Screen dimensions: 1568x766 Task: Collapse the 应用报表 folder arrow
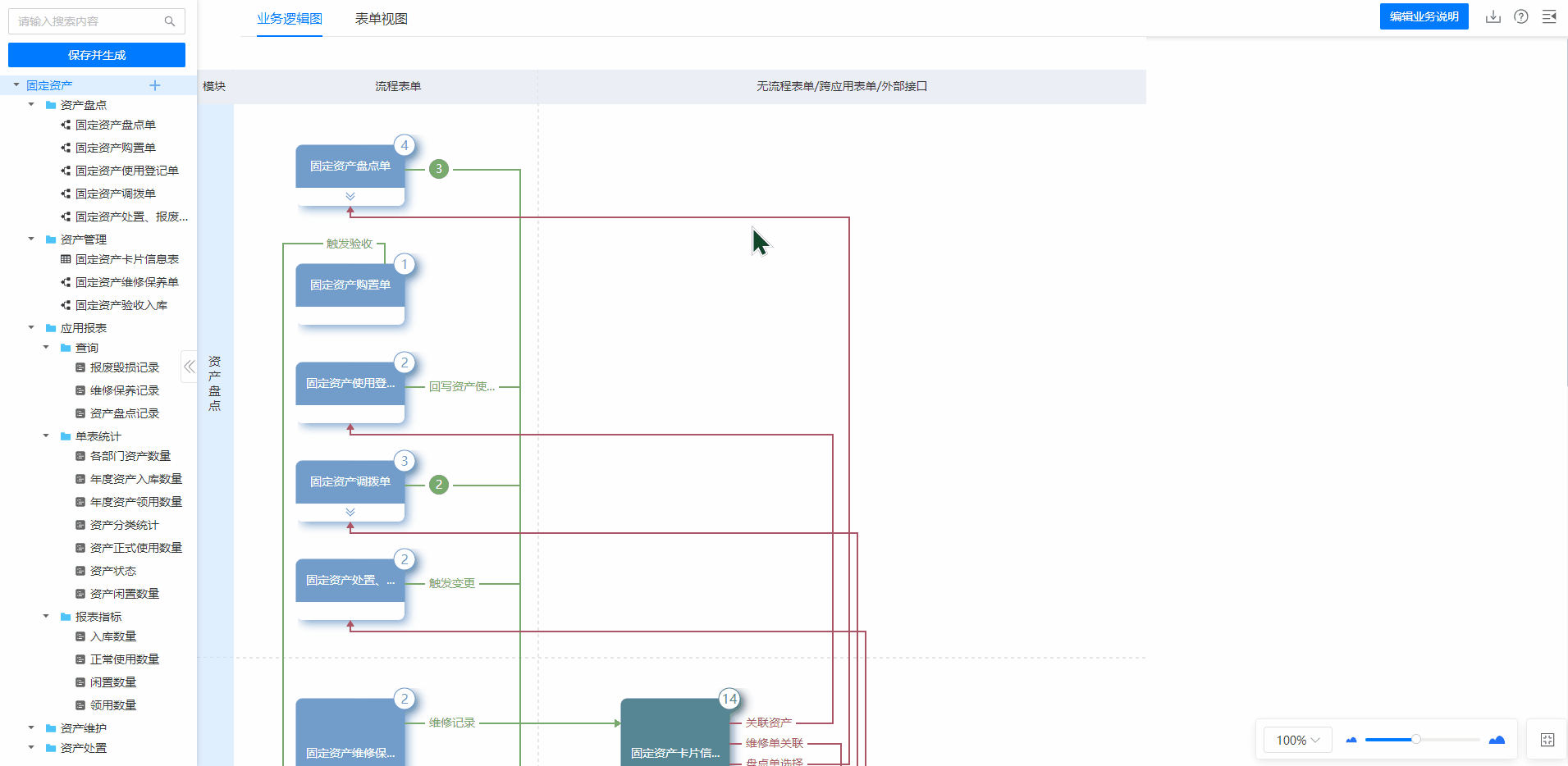[x=31, y=327]
